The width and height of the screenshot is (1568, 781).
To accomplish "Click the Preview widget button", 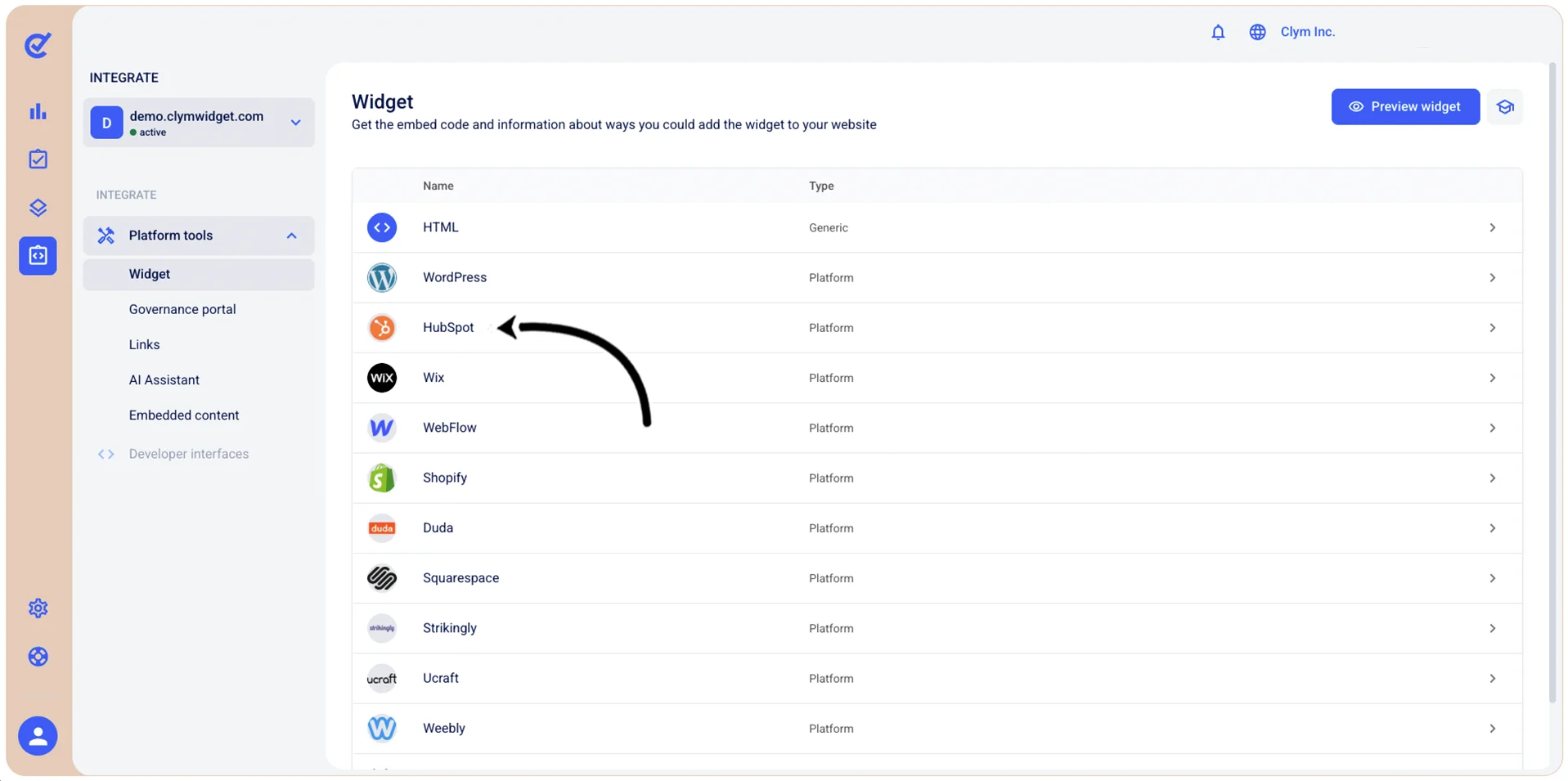I will coord(1405,107).
